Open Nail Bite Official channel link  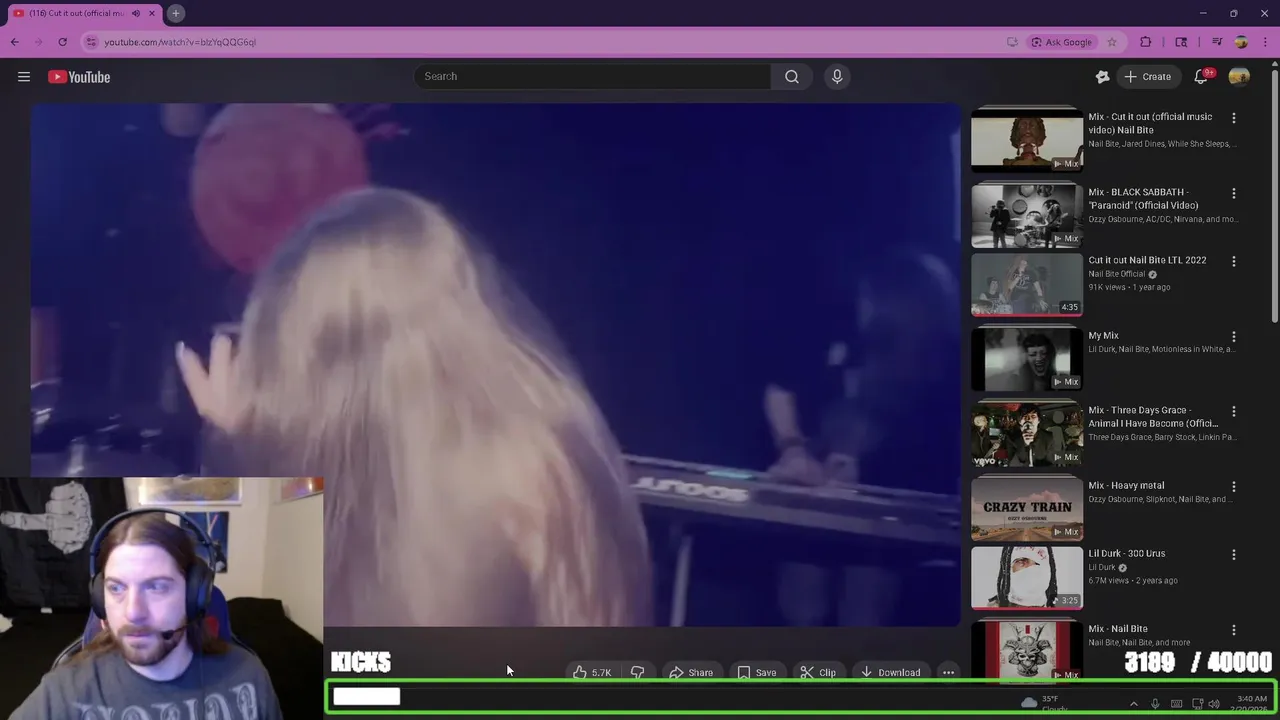click(x=1116, y=274)
